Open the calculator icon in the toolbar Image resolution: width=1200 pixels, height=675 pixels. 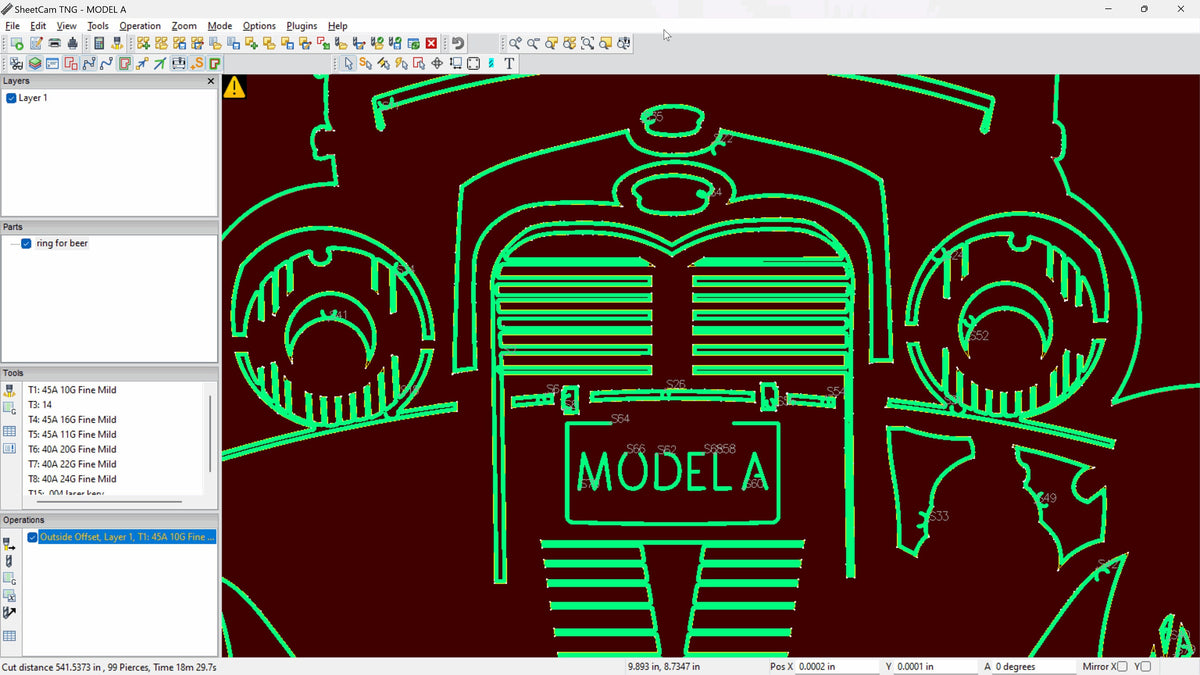tap(99, 44)
